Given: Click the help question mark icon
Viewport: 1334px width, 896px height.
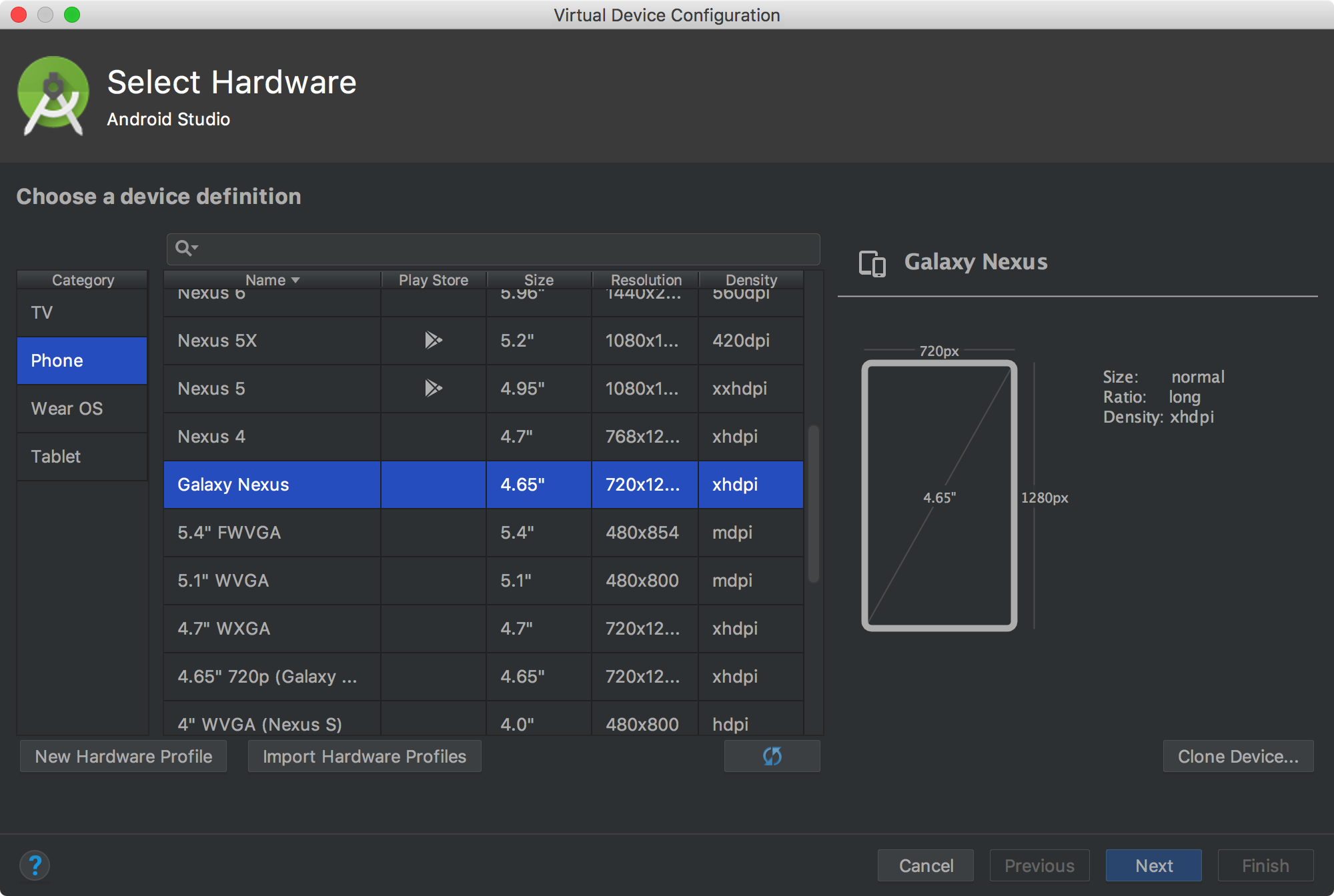Looking at the screenshot, I should coord(35,865).
